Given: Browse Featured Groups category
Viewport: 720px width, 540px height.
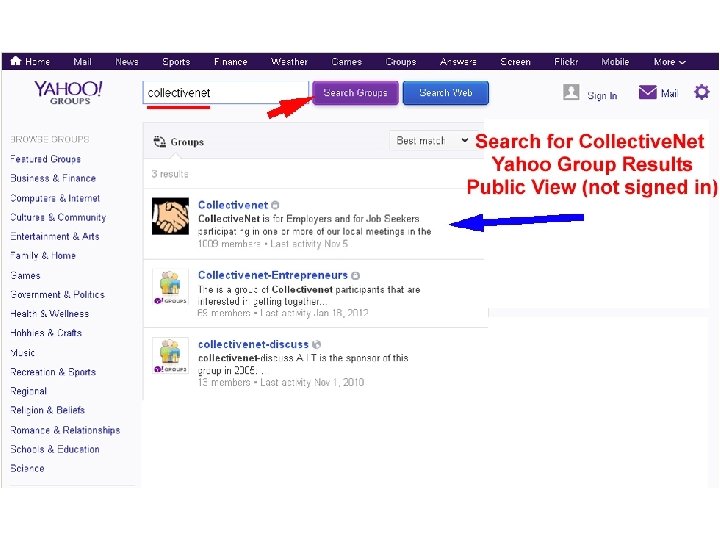Looking at the screenshot, I should coord(45,159).
